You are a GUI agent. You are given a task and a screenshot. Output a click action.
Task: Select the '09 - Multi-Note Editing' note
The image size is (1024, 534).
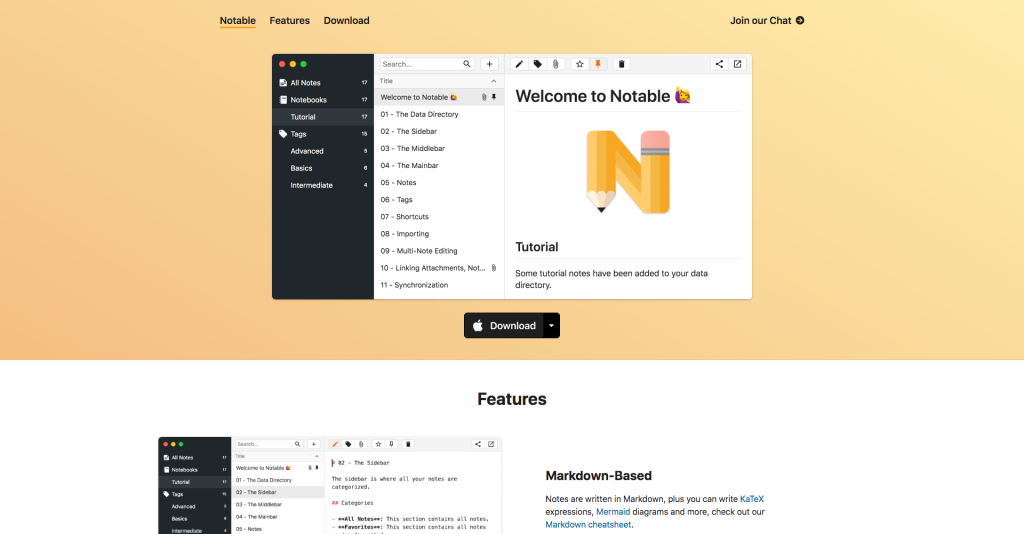coord(440,251)
